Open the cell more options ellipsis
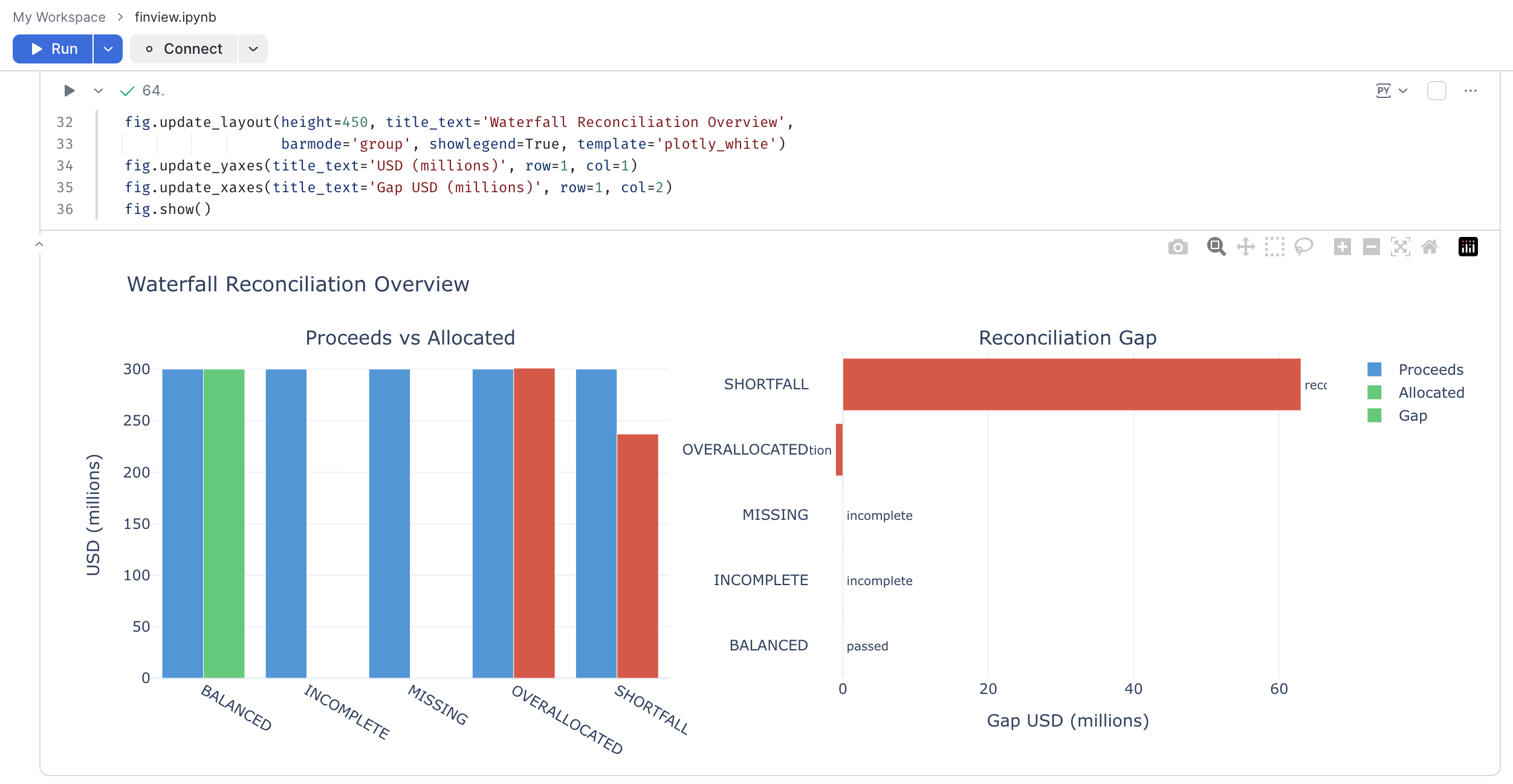The width and height of the screenshot is (1513, 784). point(1471,91)
